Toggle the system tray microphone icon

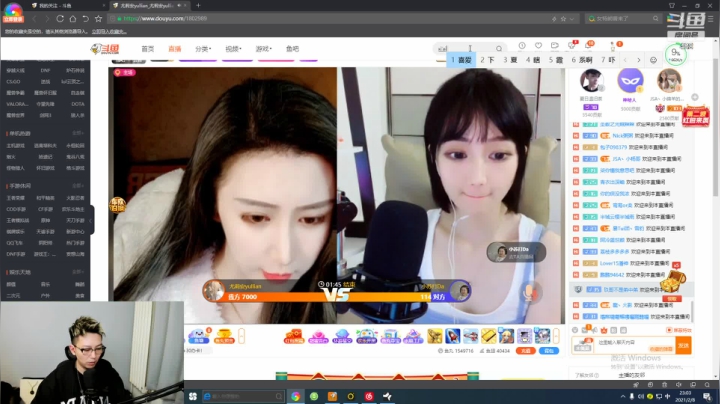point(632,397)
